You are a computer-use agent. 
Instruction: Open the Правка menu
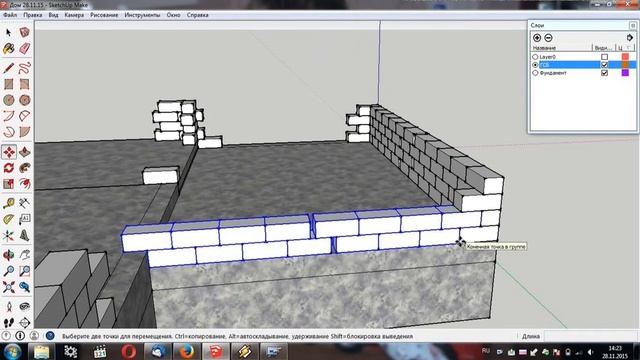(33, 15)
